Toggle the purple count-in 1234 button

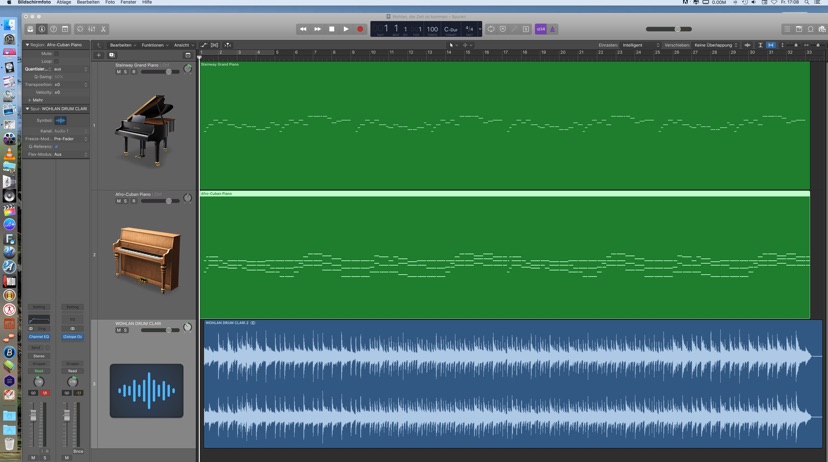[541, 29]
